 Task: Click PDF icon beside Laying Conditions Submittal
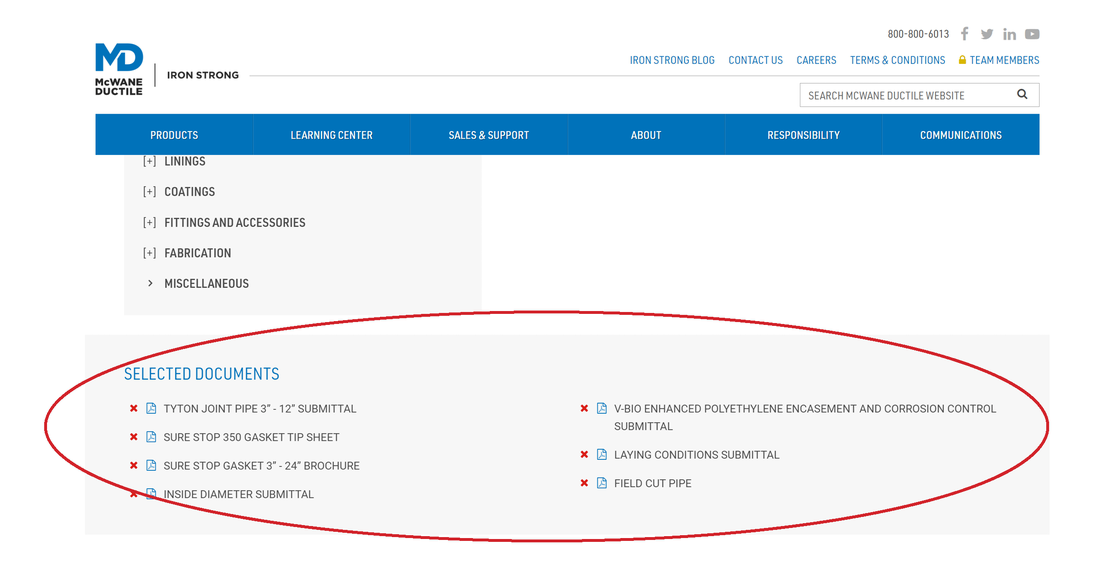tap(601, 454)
